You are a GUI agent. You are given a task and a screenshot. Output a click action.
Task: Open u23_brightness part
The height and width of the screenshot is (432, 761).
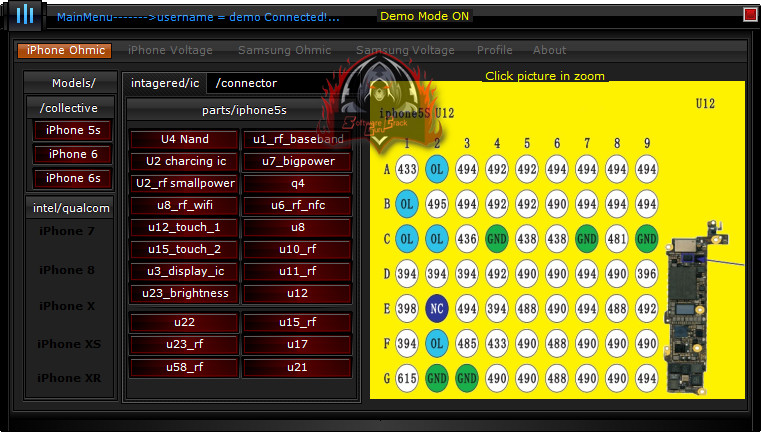[184, 293]
